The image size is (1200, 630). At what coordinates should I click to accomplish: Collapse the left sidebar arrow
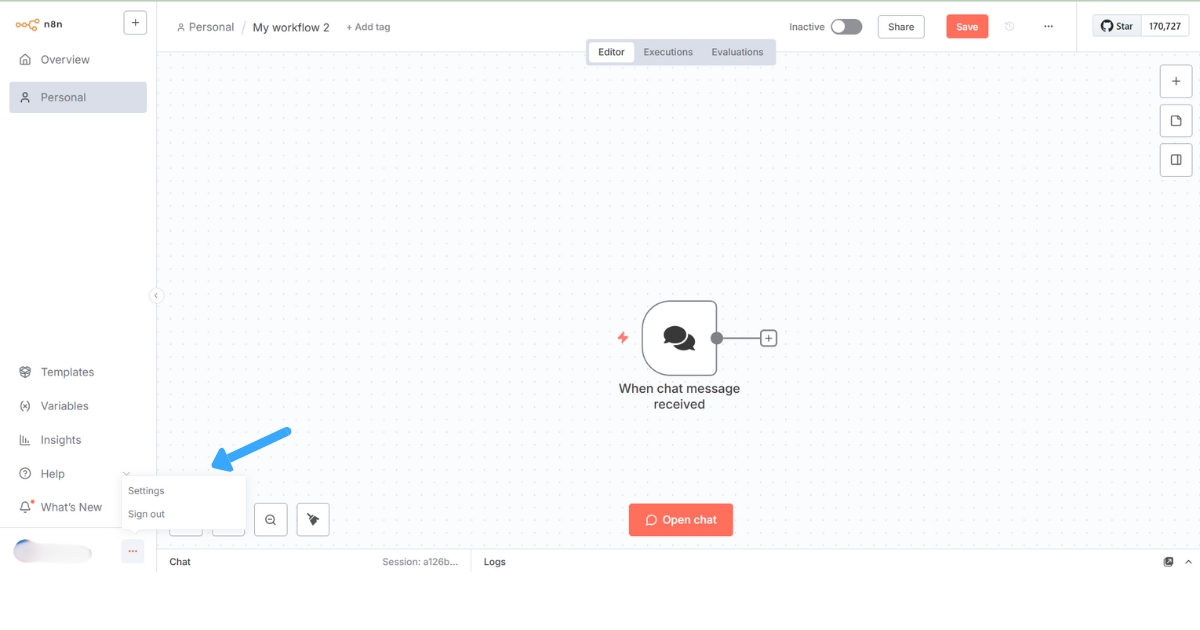tap(156, 295)
